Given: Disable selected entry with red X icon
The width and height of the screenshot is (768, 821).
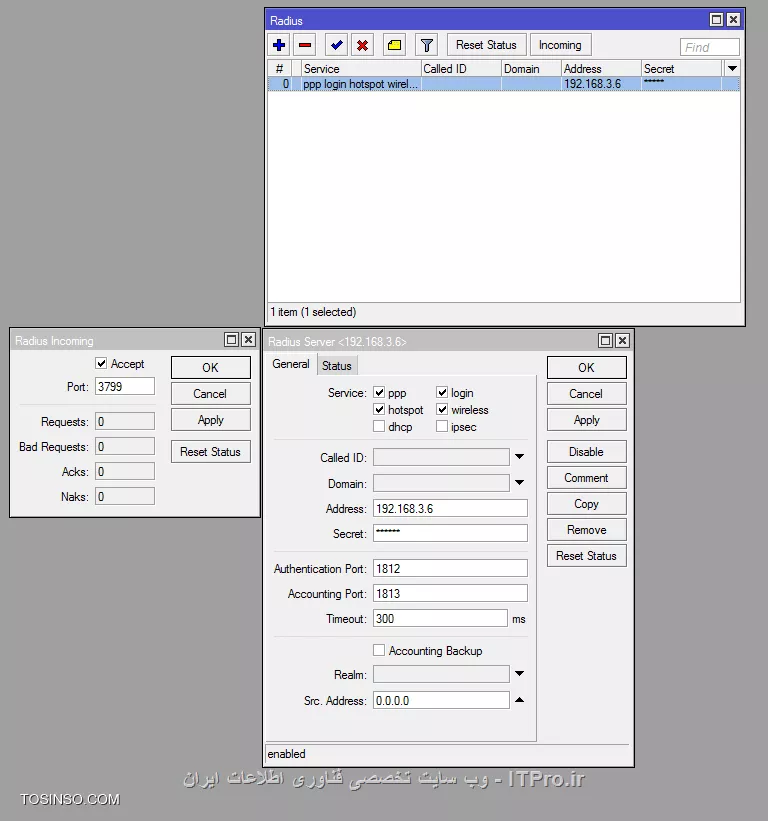Looking at the screenshot, I should pos(362,45).
